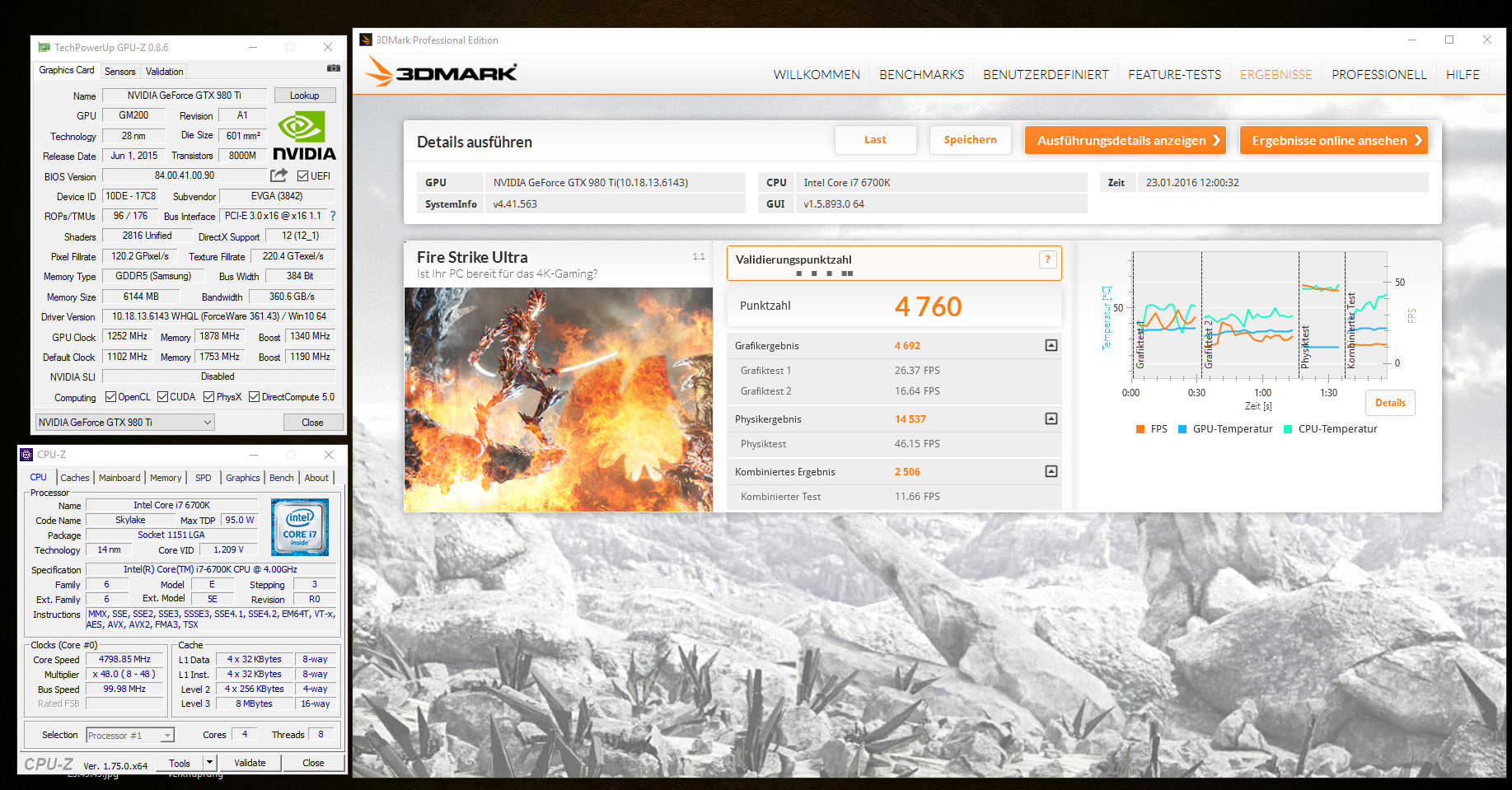Click Ausführungsdetails anzeigen button
The image size is (1512, 790).
(1126, 140)
